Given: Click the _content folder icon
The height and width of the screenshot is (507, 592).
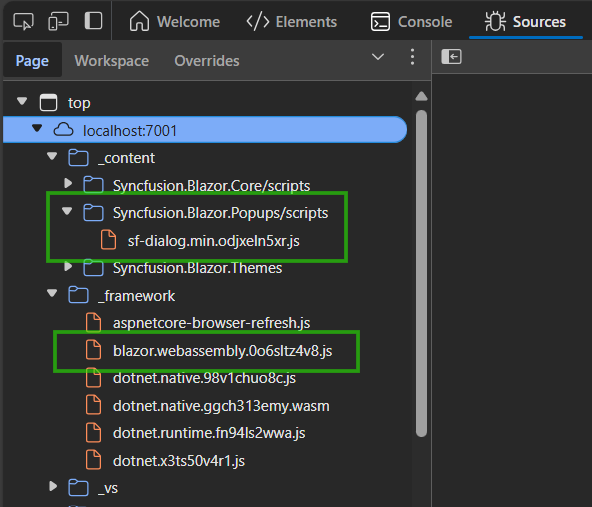Looking at the screenshot, I should click(79, 157).
